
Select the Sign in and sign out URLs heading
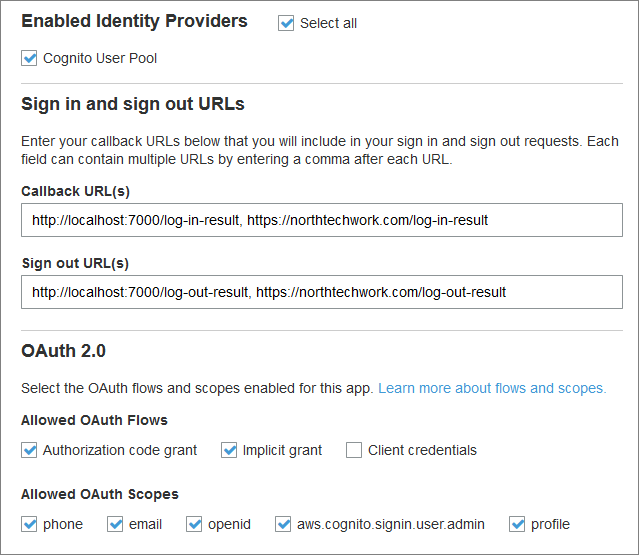point(133,104)
